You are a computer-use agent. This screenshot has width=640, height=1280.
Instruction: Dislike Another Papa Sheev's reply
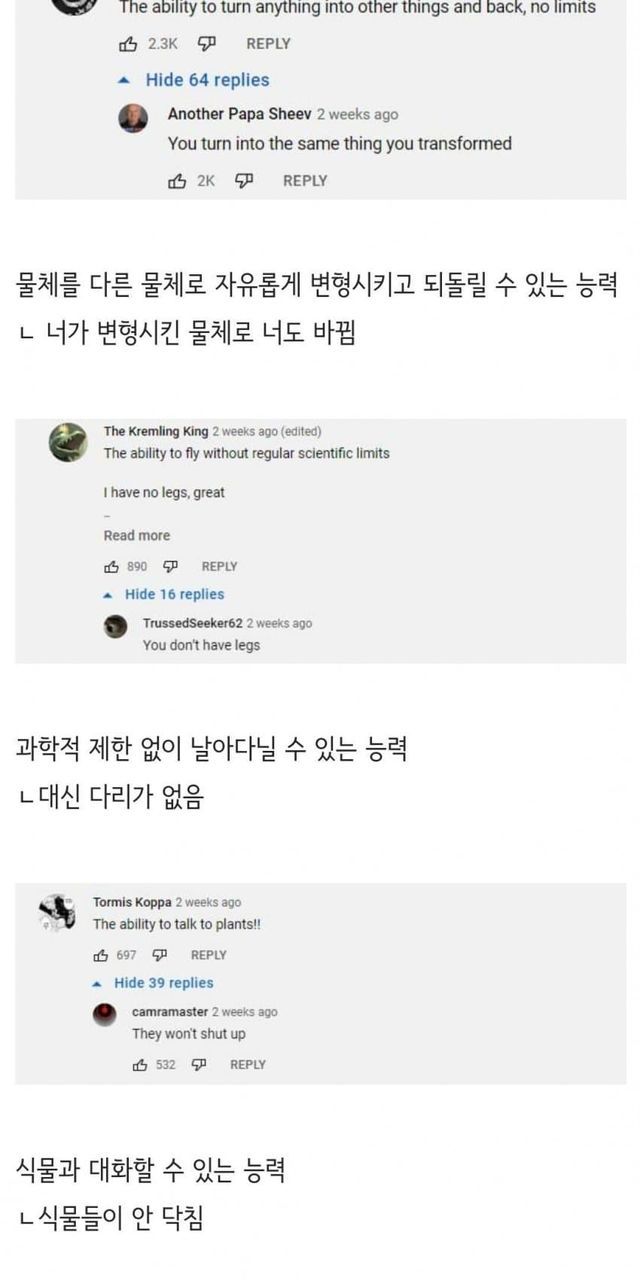[243, 181]
